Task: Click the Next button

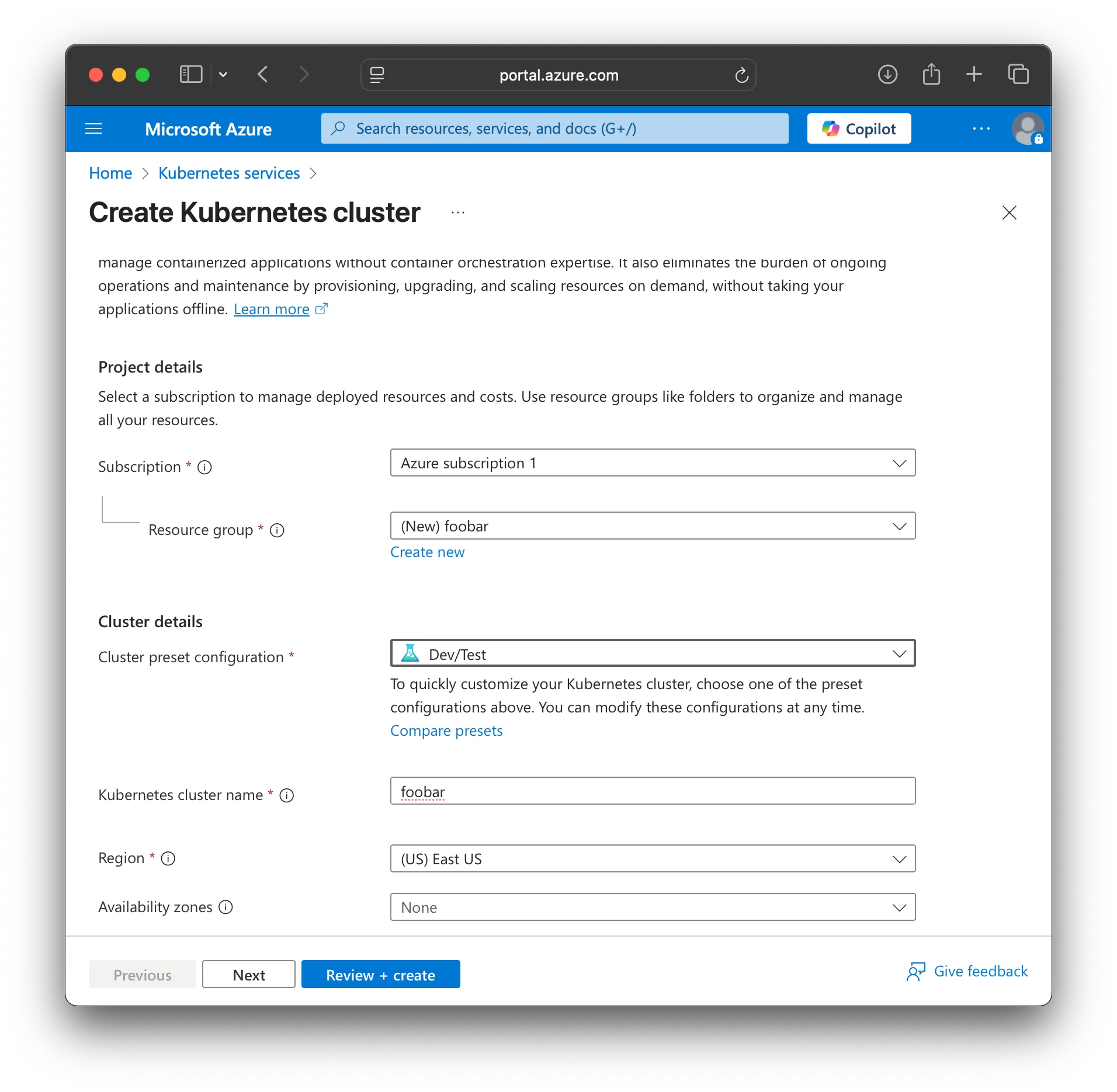Action: tap(248, 974)
